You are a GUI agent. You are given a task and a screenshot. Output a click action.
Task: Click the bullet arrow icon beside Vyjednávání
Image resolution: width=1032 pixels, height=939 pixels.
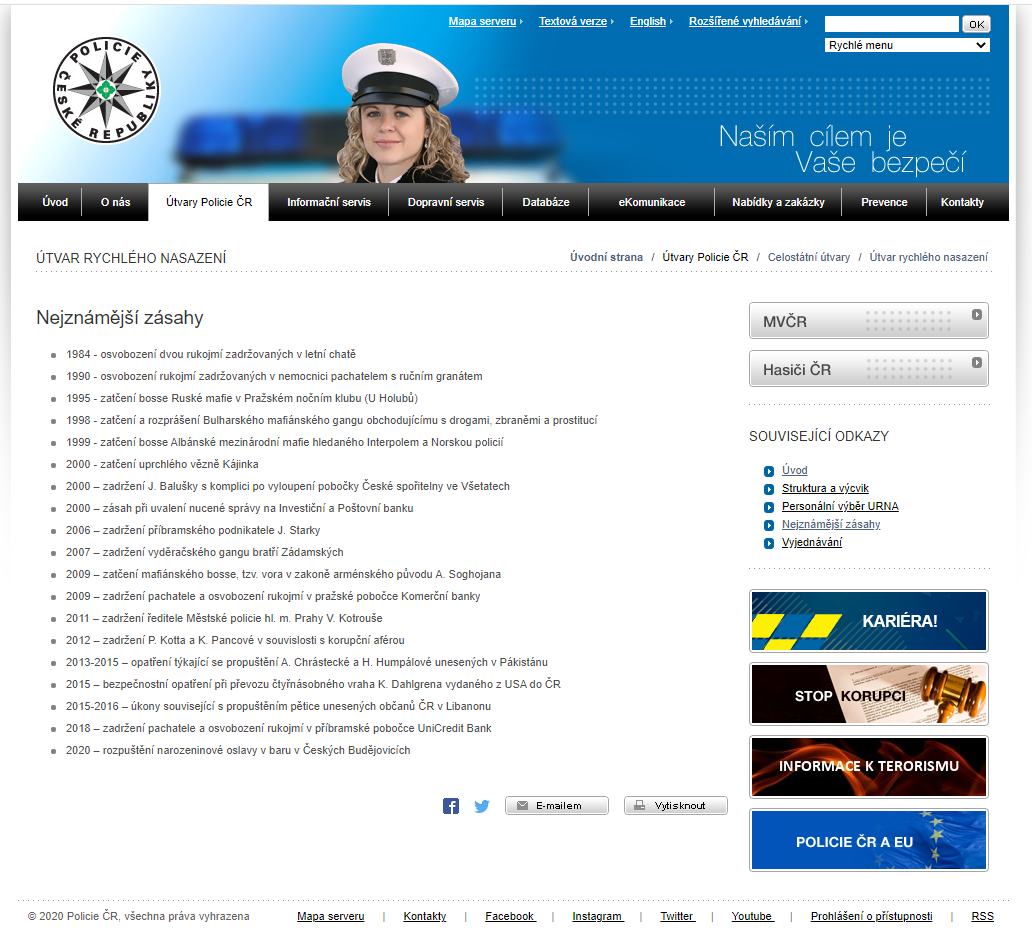tap(768, 543)
